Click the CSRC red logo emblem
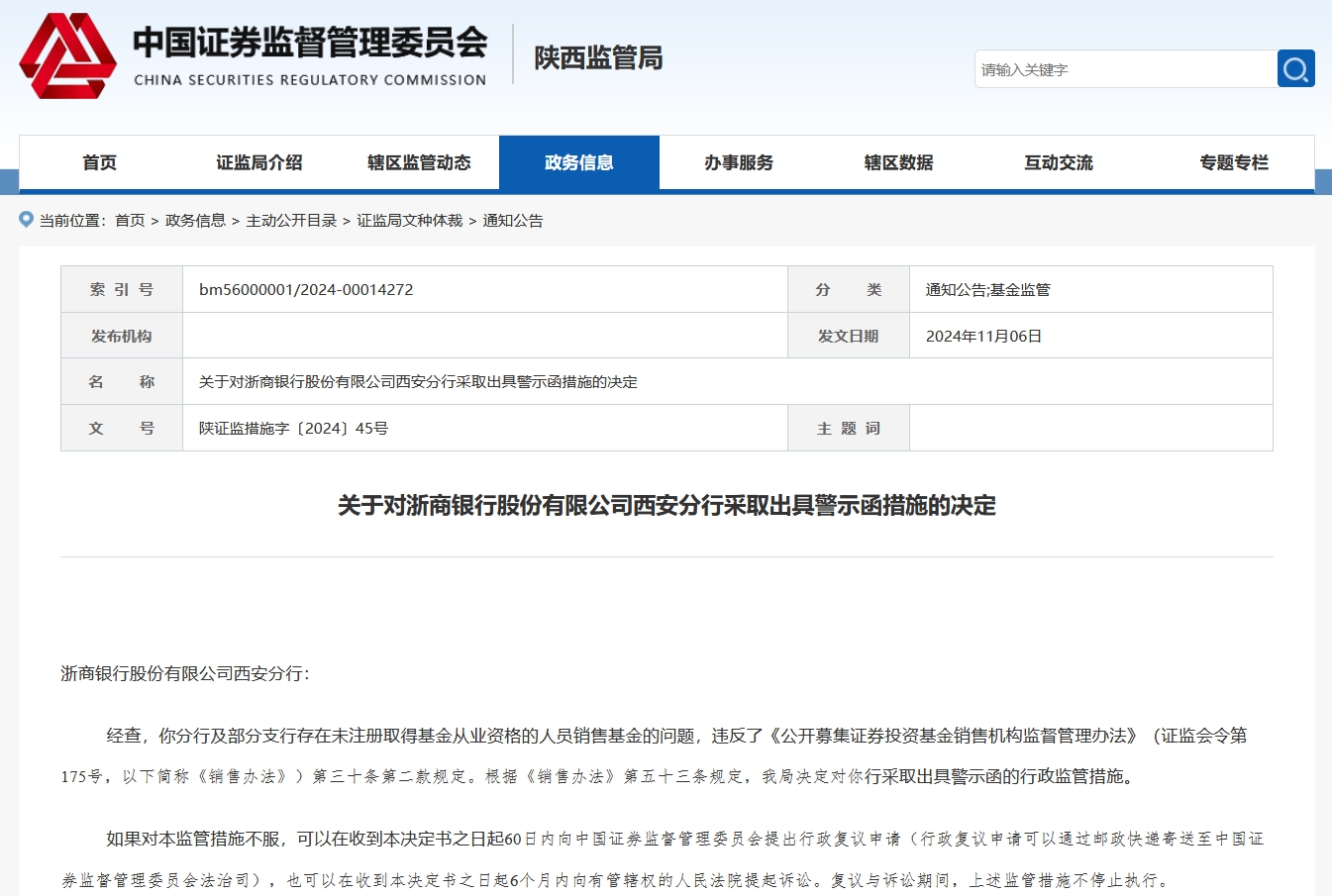 click(x=67, y=56)
